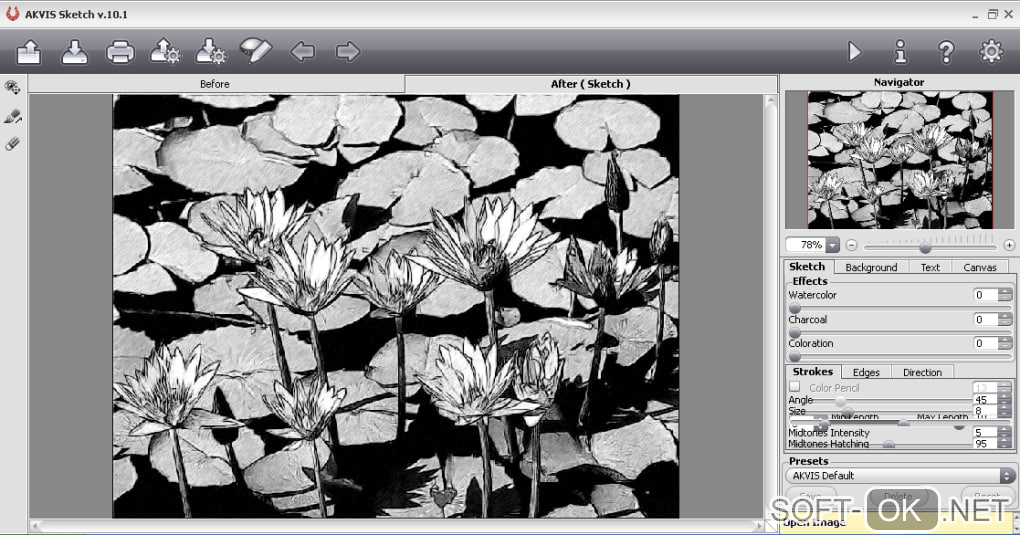The image size is (1020, 535).
Task: Click the Angle value field showing 45
Action: [985, 400]
